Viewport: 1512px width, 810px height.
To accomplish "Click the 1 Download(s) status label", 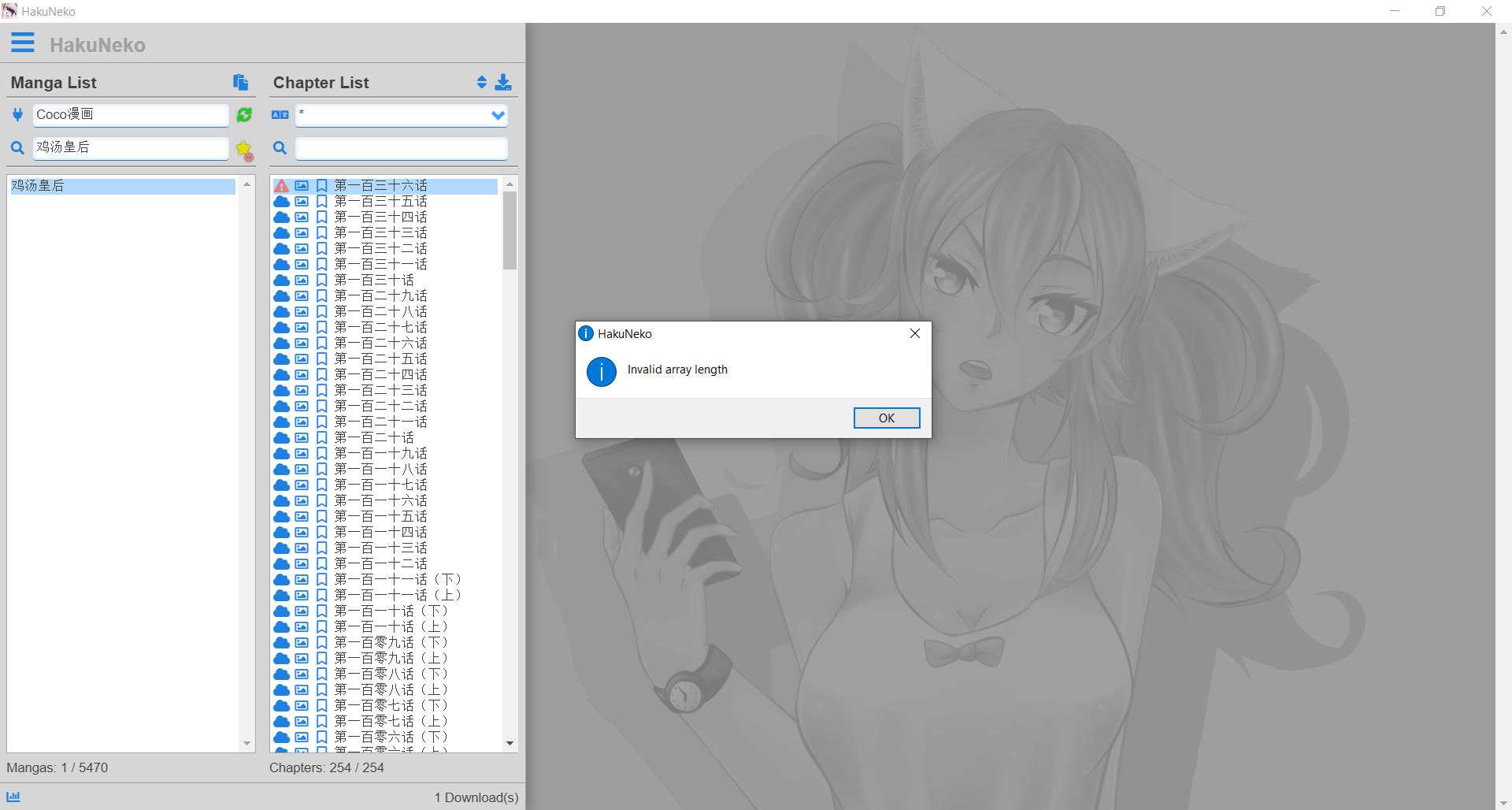I will tap(476, 797).
